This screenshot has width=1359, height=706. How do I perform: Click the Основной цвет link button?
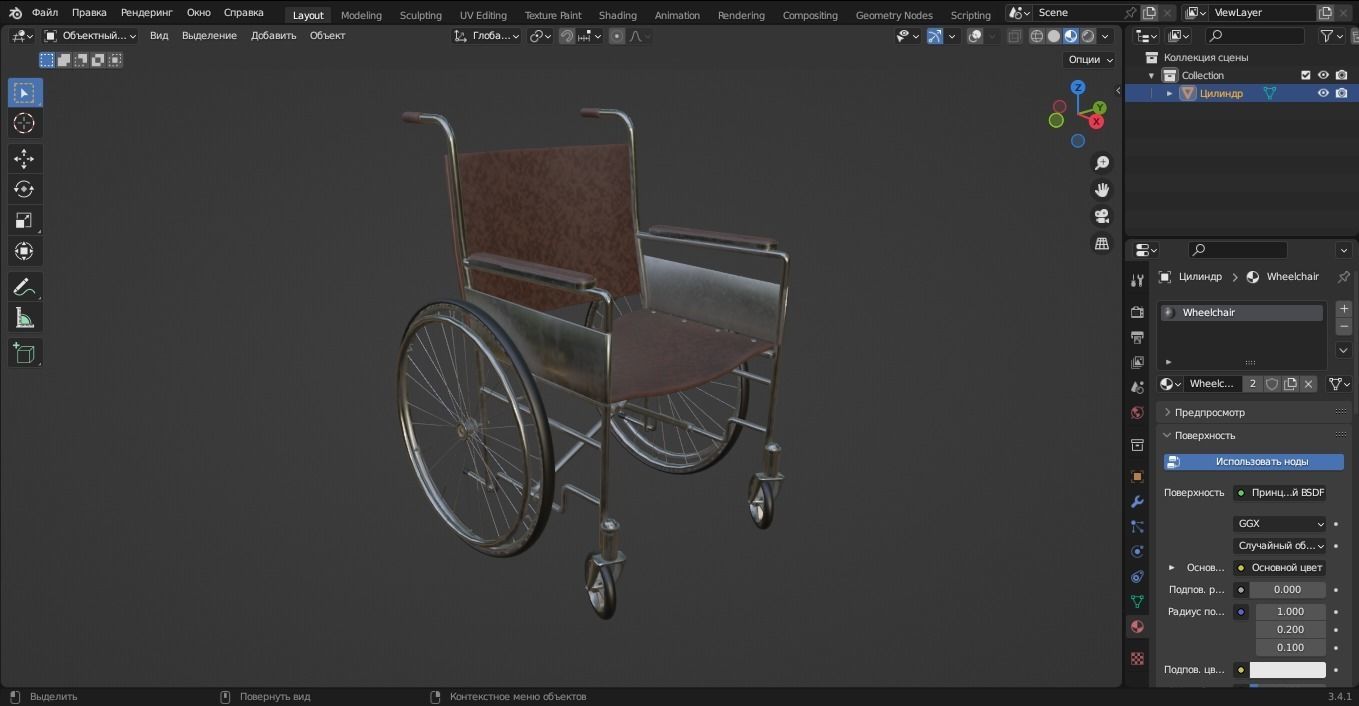1280,568
